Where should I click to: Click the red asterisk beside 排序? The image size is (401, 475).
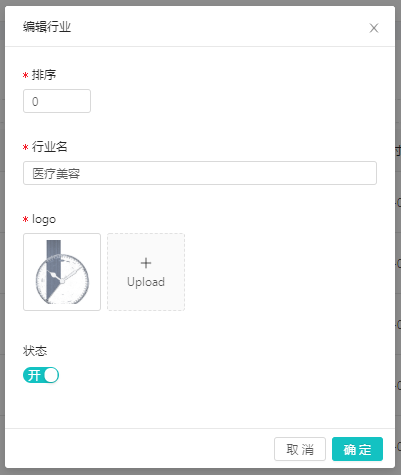(25, 76)
